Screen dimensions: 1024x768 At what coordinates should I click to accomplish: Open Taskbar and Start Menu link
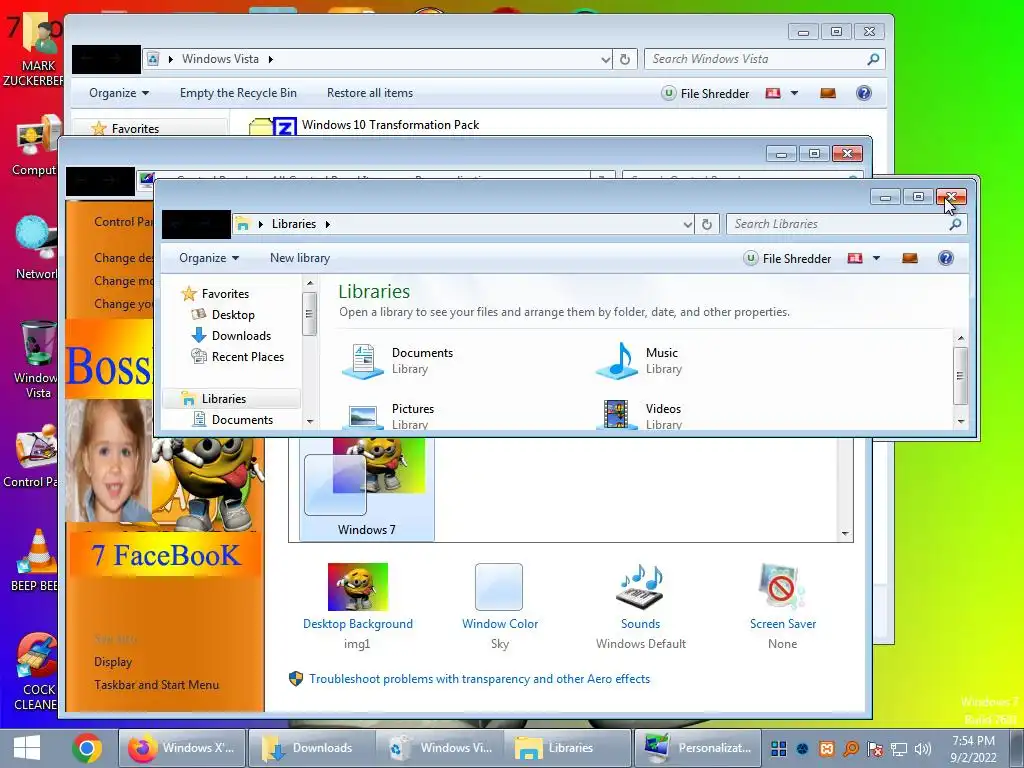click(x=157, y=685)
